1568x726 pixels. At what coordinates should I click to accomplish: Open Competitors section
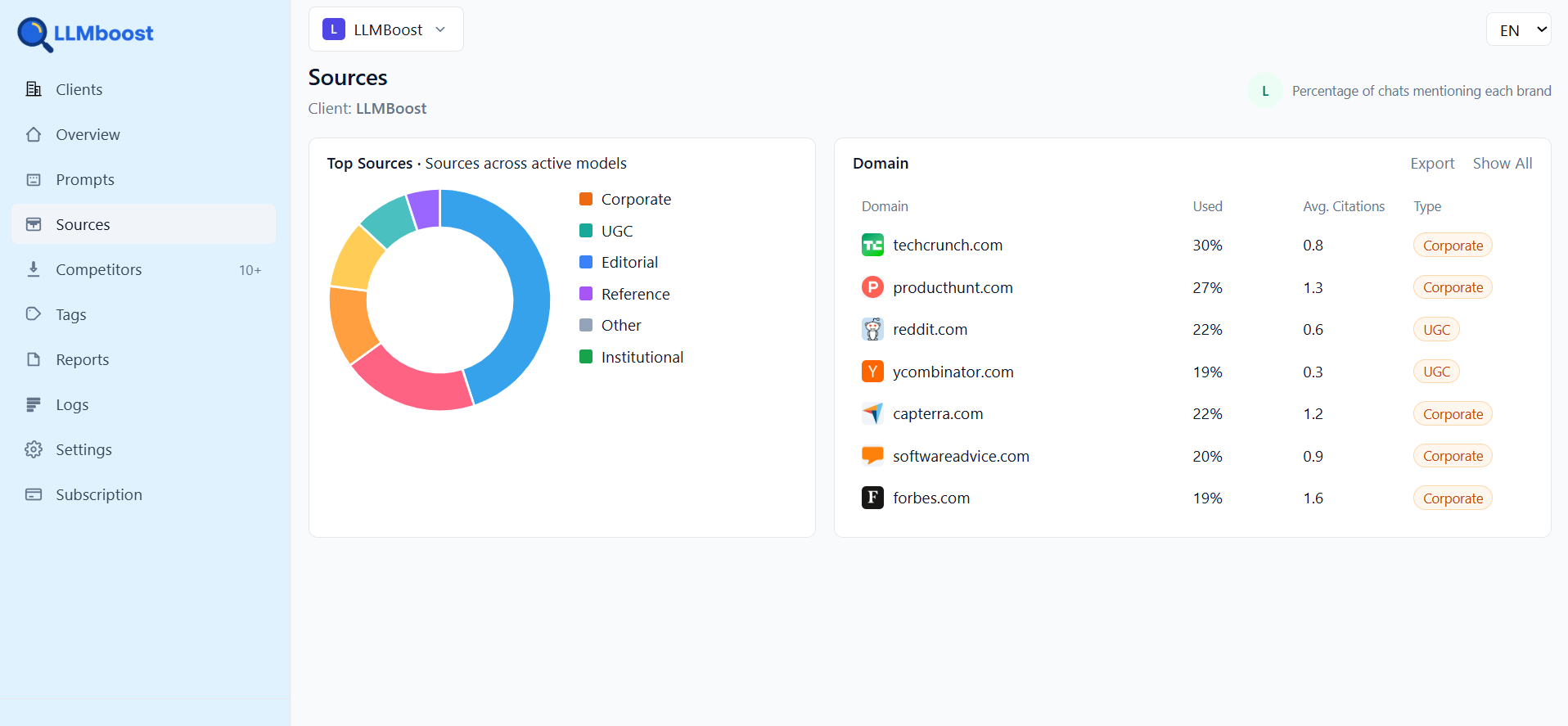point(143,269)
